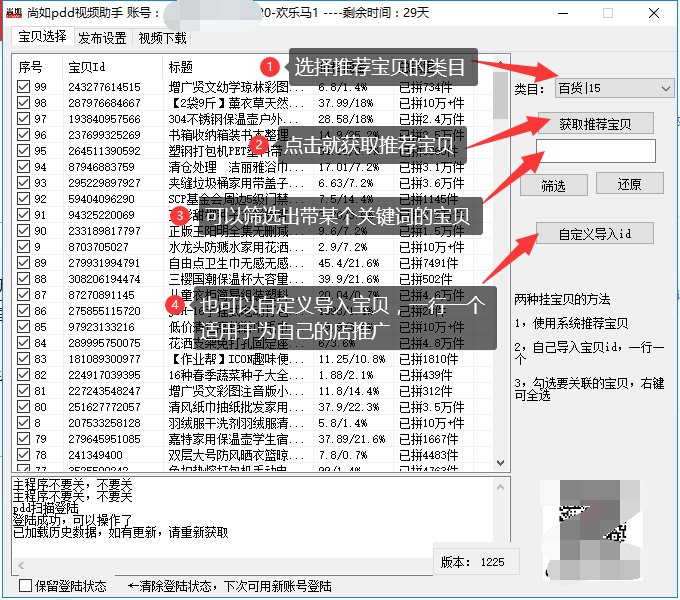Click the 筛选 button
This screenshot has height=600, width=680.
pos(554,186)
